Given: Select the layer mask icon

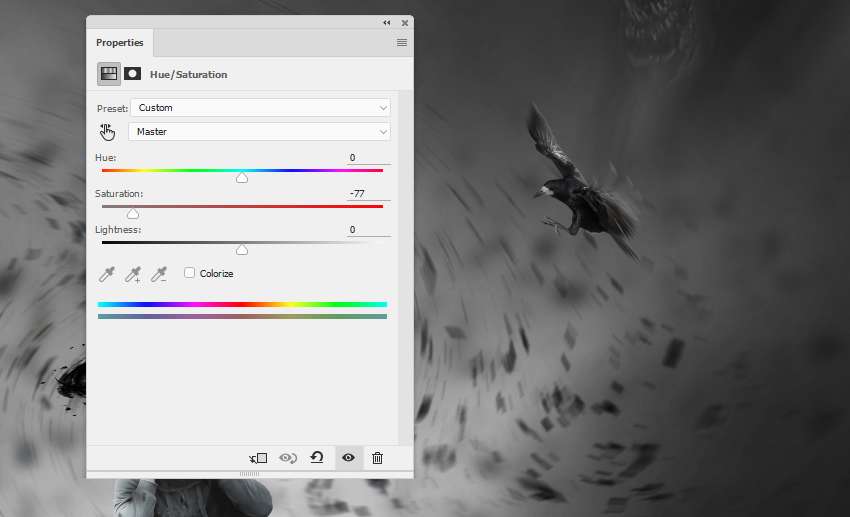Looking at the screenshot, I should 132,74.
